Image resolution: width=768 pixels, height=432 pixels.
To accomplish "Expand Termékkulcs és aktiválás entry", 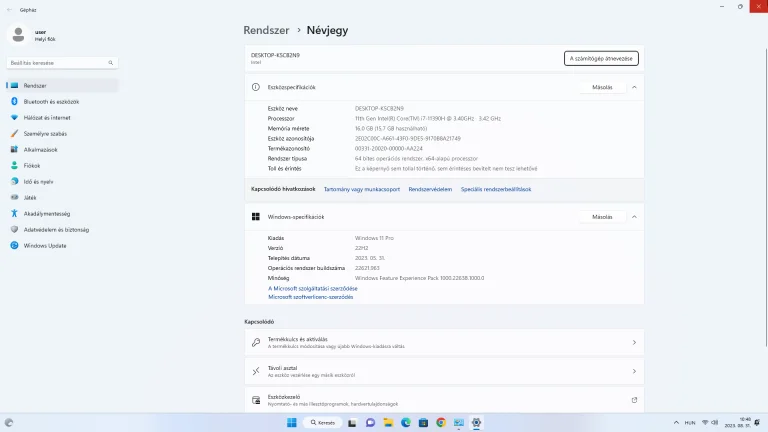I will [634, 342].
